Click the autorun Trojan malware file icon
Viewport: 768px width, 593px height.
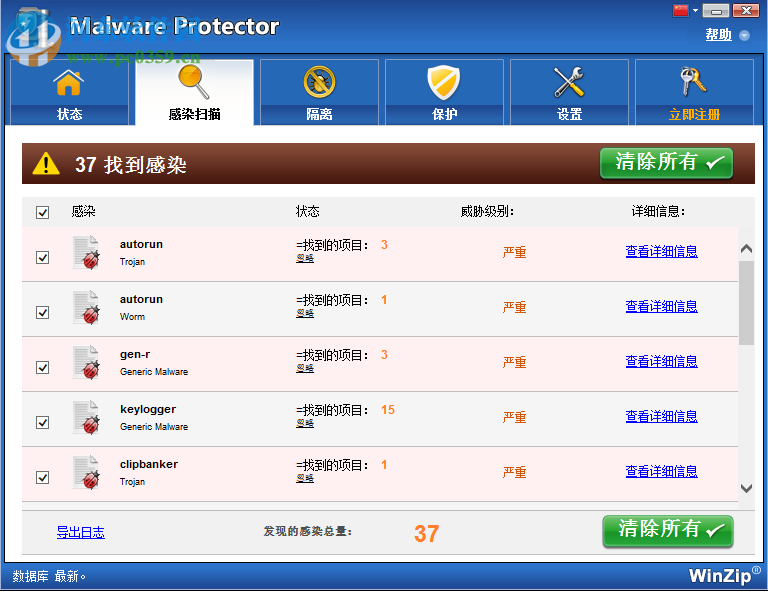coord(86,253)
